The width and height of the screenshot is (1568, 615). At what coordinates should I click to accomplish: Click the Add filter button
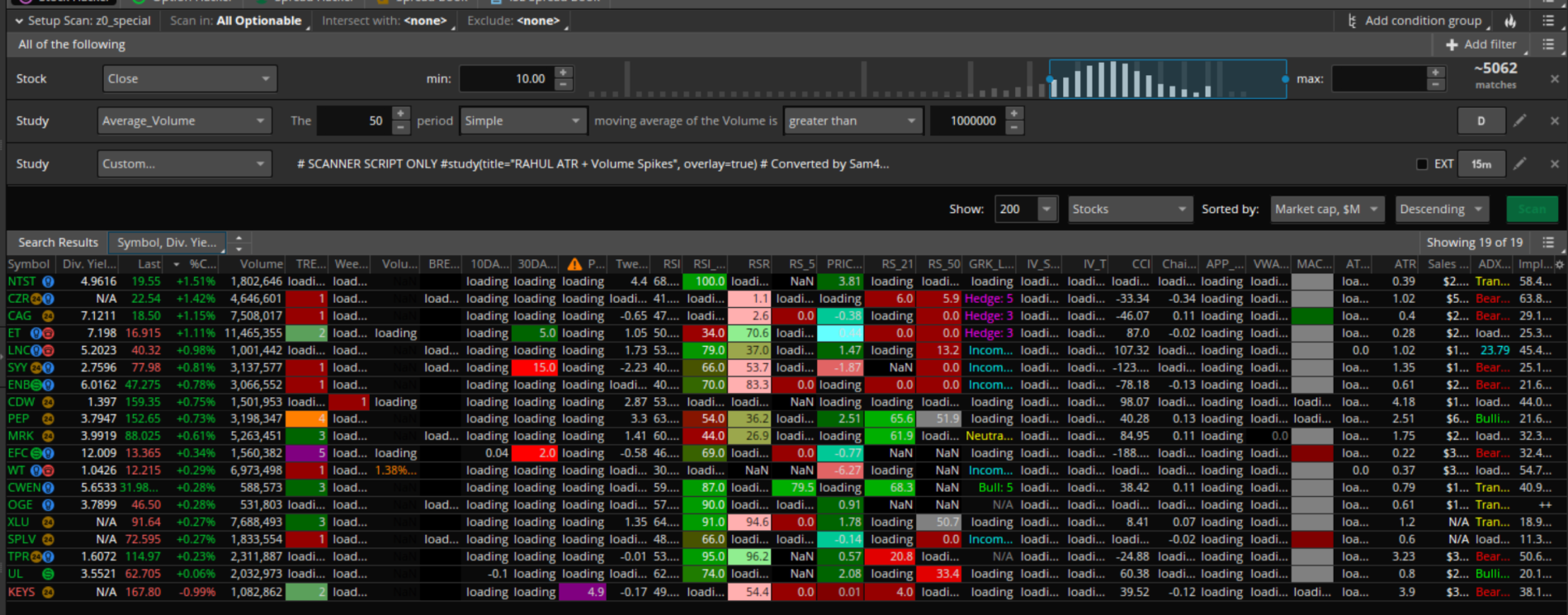pos(1481,45)
